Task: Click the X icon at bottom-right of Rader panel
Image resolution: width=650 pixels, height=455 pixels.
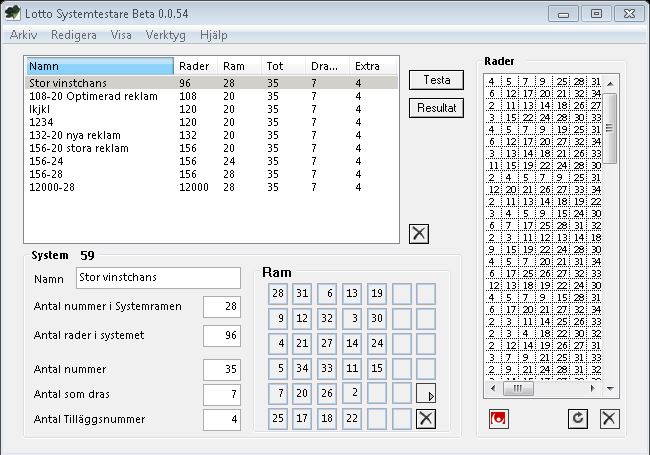Action: point(610,418)
